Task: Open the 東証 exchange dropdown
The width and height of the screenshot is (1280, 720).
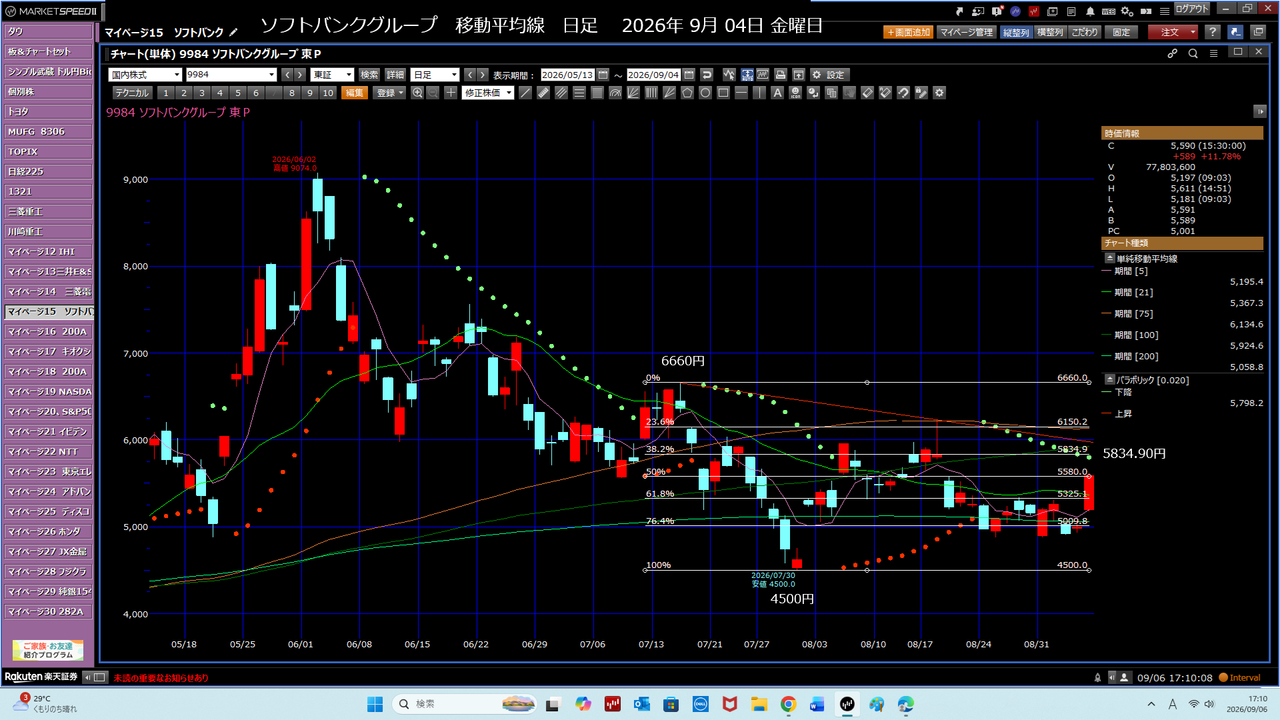Action: pos(332,75)
